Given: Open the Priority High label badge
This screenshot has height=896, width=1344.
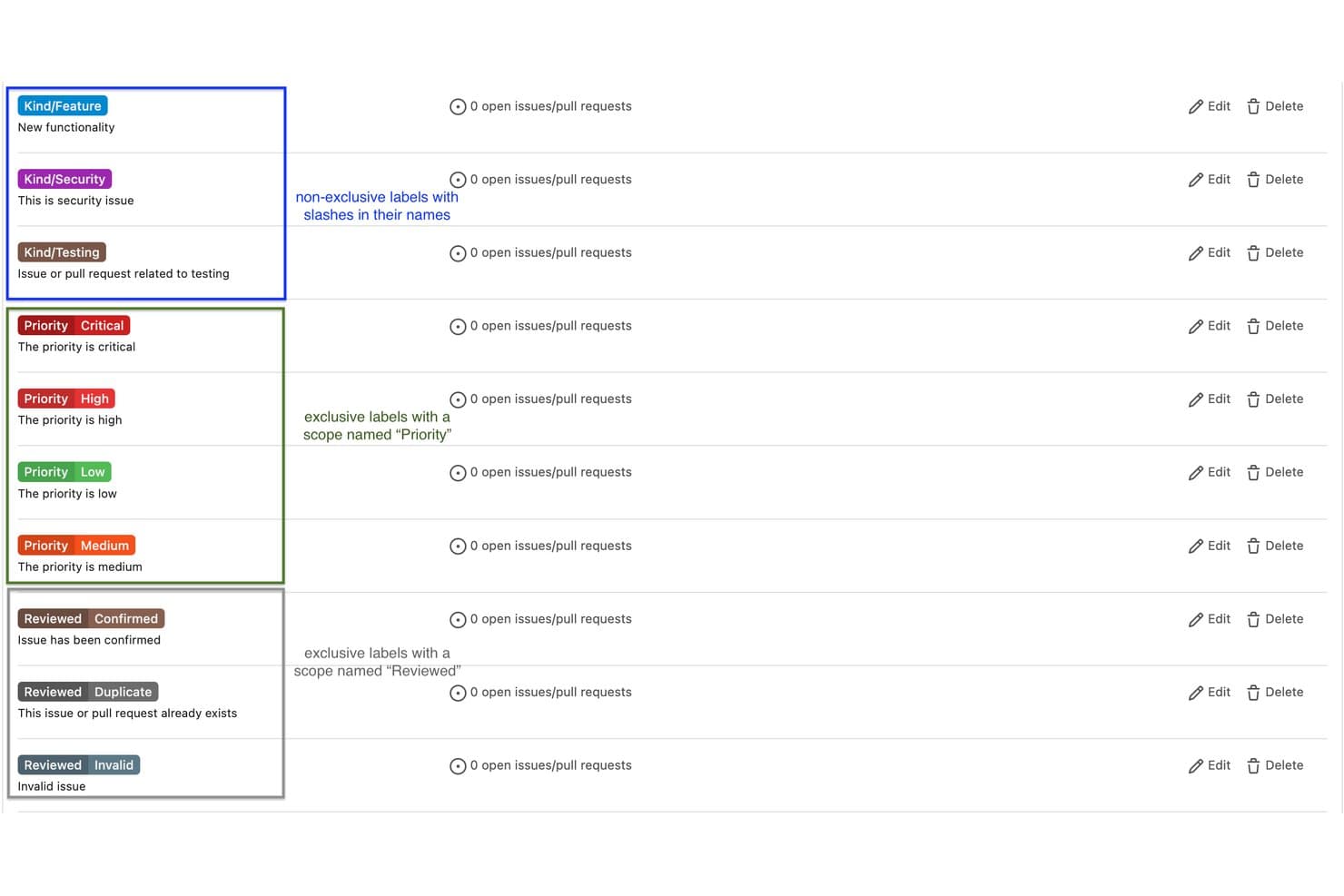Looking at the screenshot, I should coord(66,399).
